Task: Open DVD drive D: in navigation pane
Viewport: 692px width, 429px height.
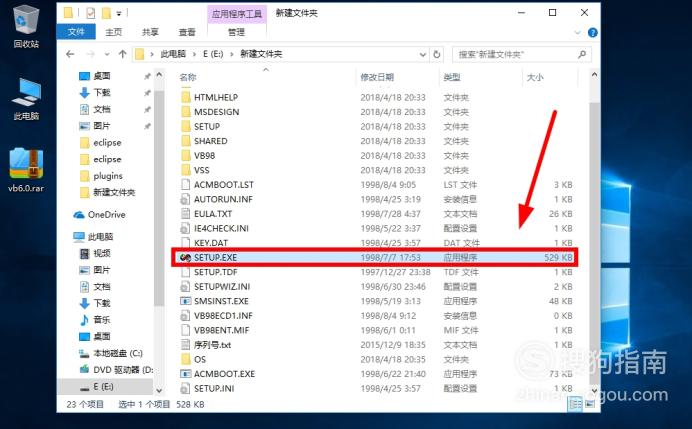Action: click(x=116, y=369)
